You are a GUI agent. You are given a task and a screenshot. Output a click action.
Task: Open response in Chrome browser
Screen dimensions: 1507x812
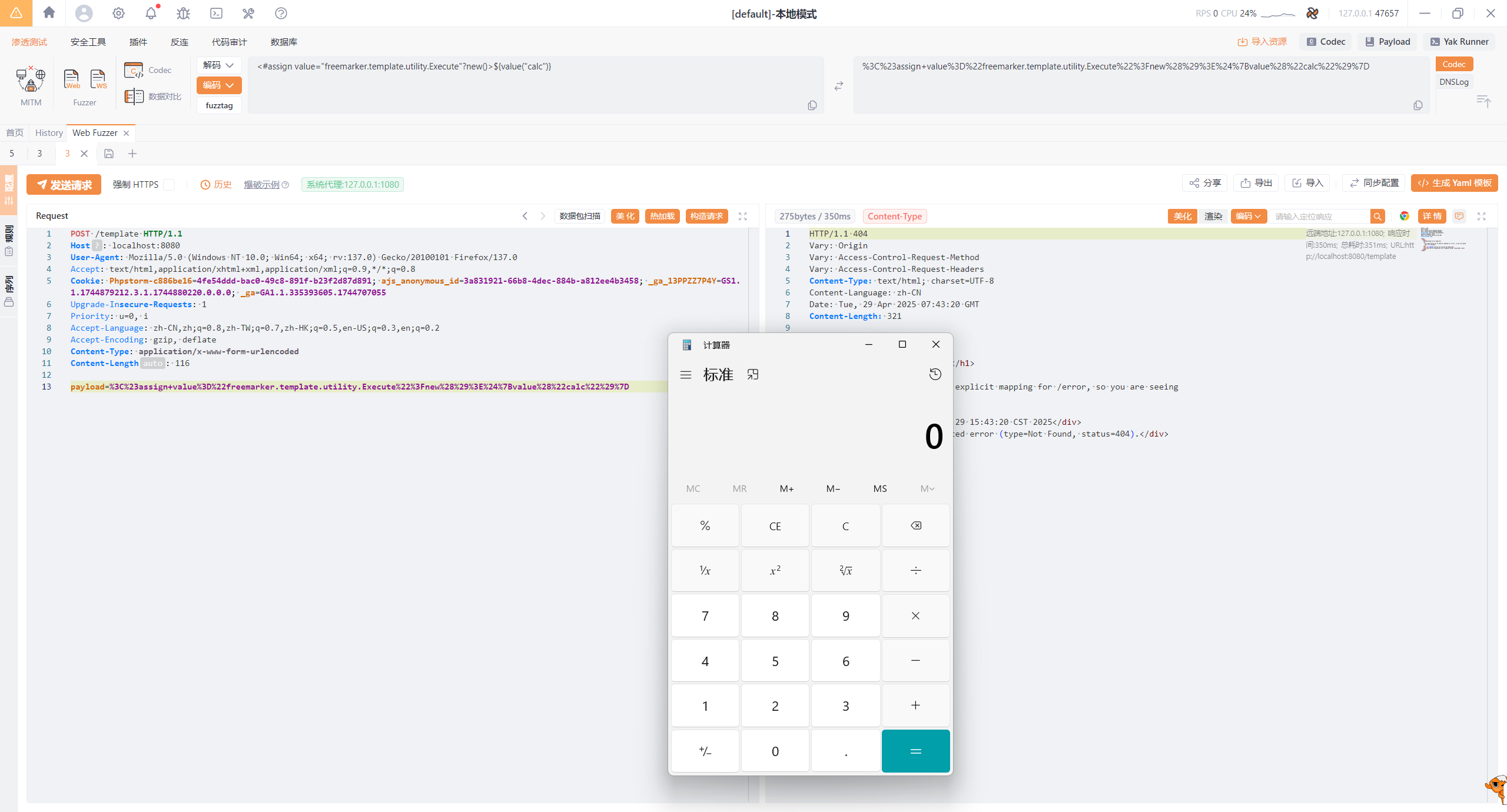(x=1405, y=217)
